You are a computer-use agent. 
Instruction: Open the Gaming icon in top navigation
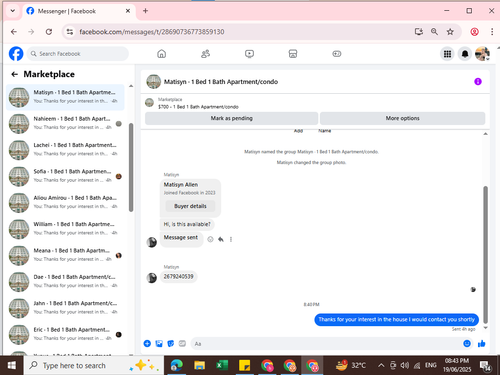click(x=337, y=54)
